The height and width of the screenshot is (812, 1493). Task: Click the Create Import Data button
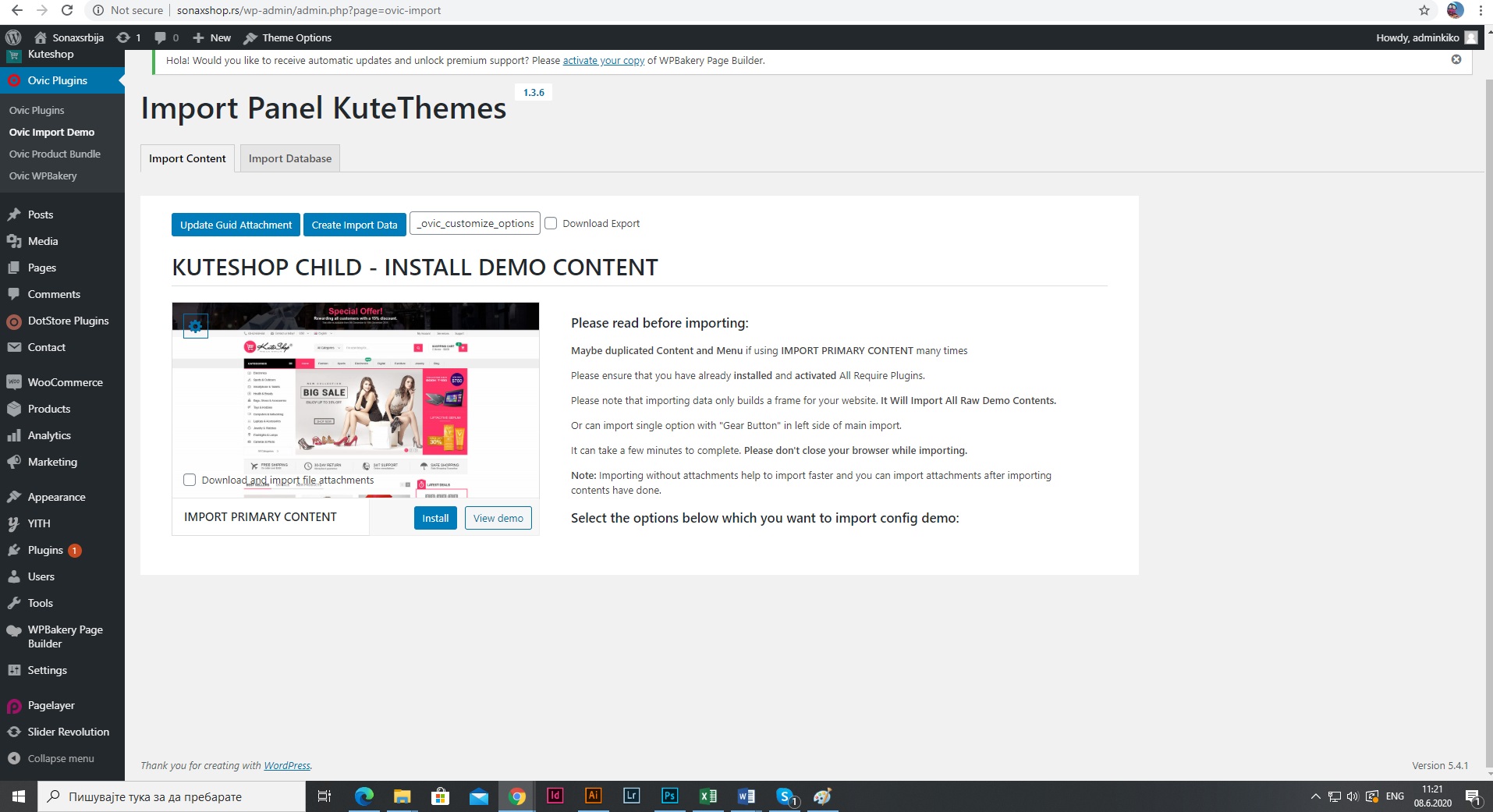click(x=355, y=225)
